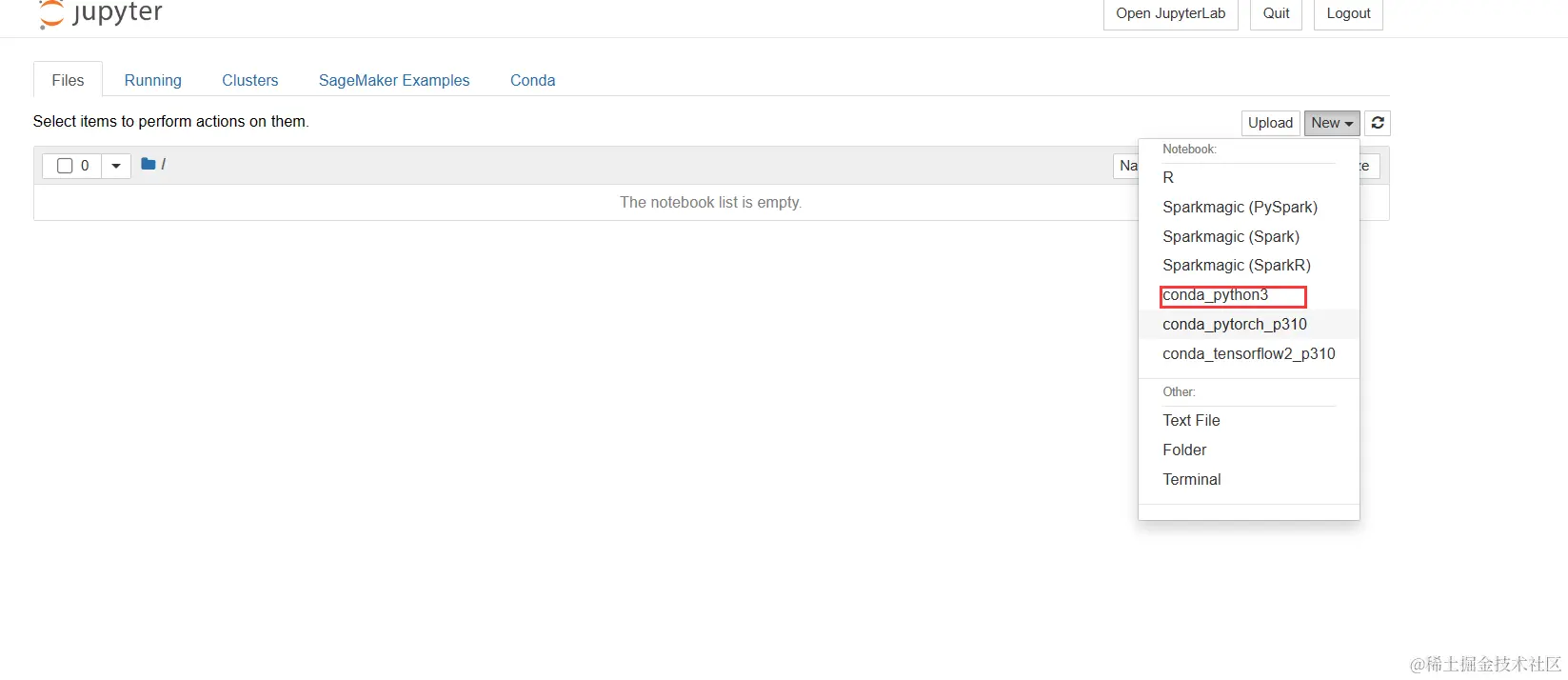This screenshot has height=680, width=1568.
Task: Create a new Text File
Action: pyautogui.click(x=1249, y=421)
